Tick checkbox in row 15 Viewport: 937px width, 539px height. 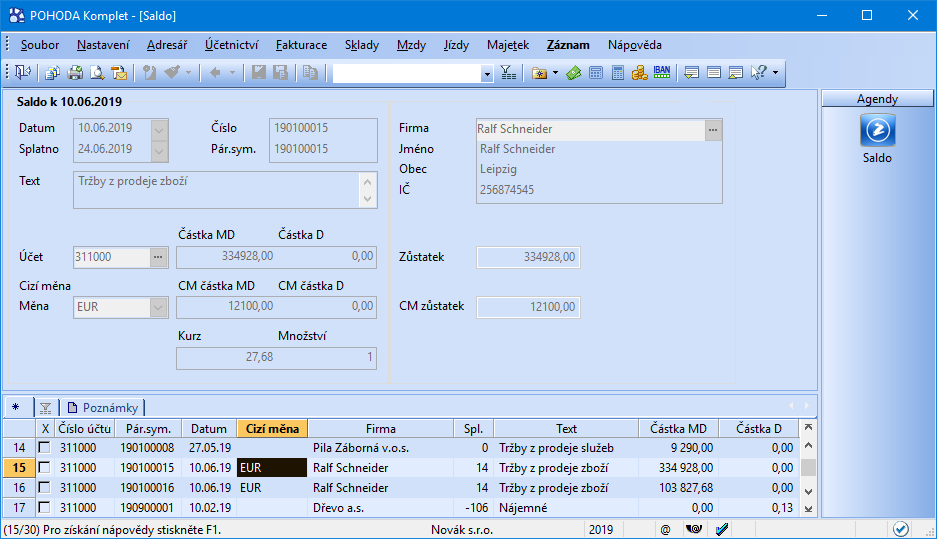(x=44, y=467)
